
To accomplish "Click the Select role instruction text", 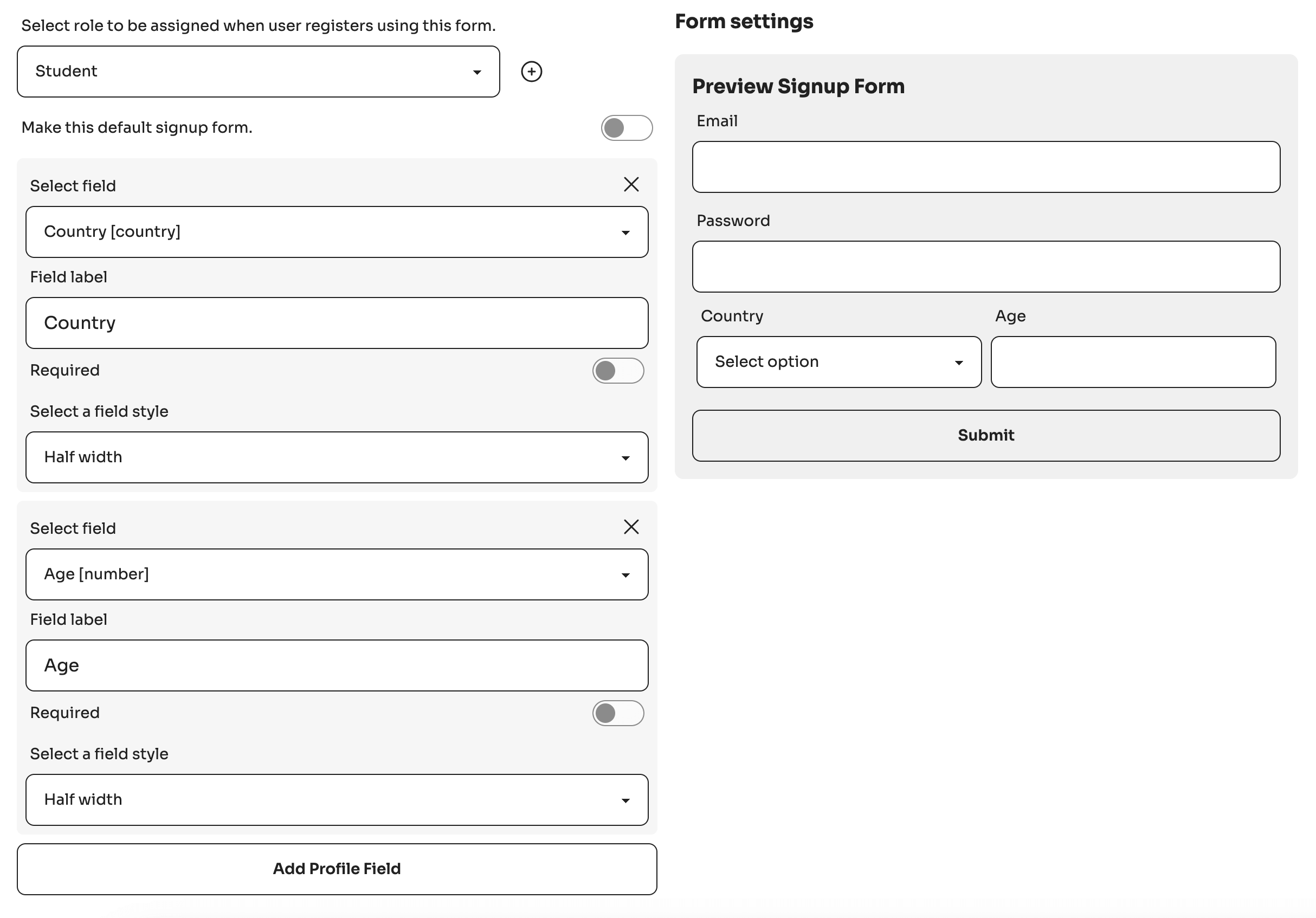I will click(x=259, y=26).
